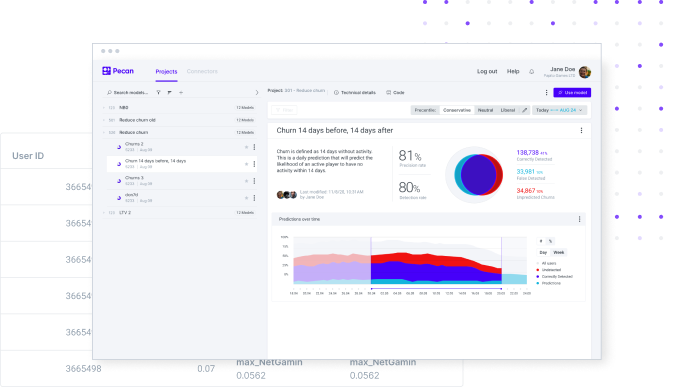Expand the NBO project tree row
676x387 pixels.
click(x=103, y=107)
